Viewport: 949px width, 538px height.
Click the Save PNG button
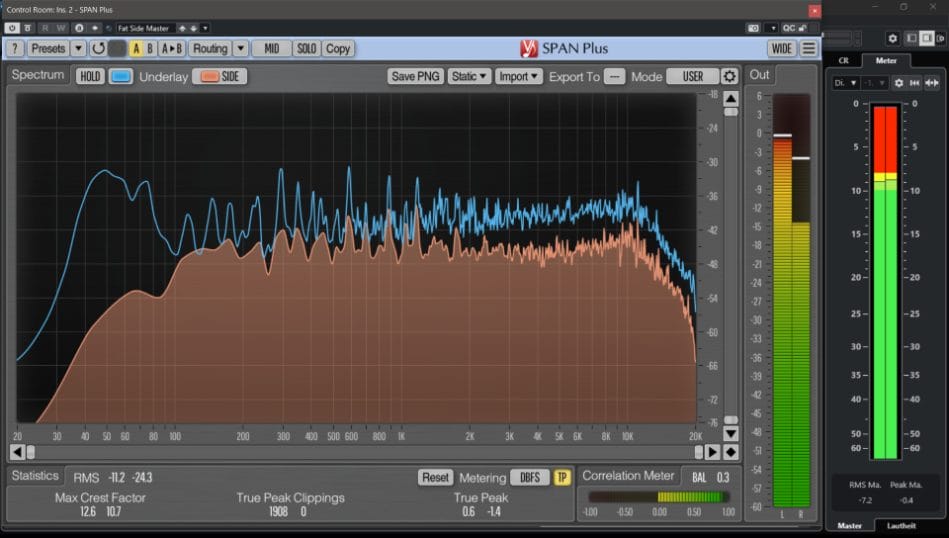tap(415, 76)
